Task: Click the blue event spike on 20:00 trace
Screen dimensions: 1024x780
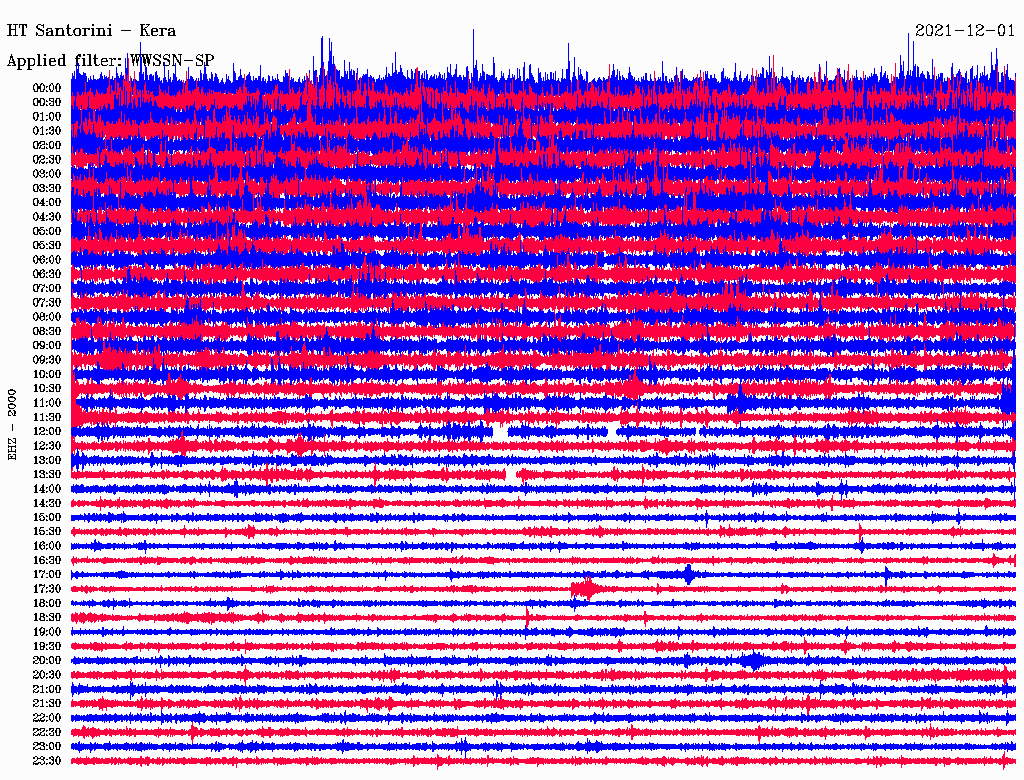Action: (754, 661)
